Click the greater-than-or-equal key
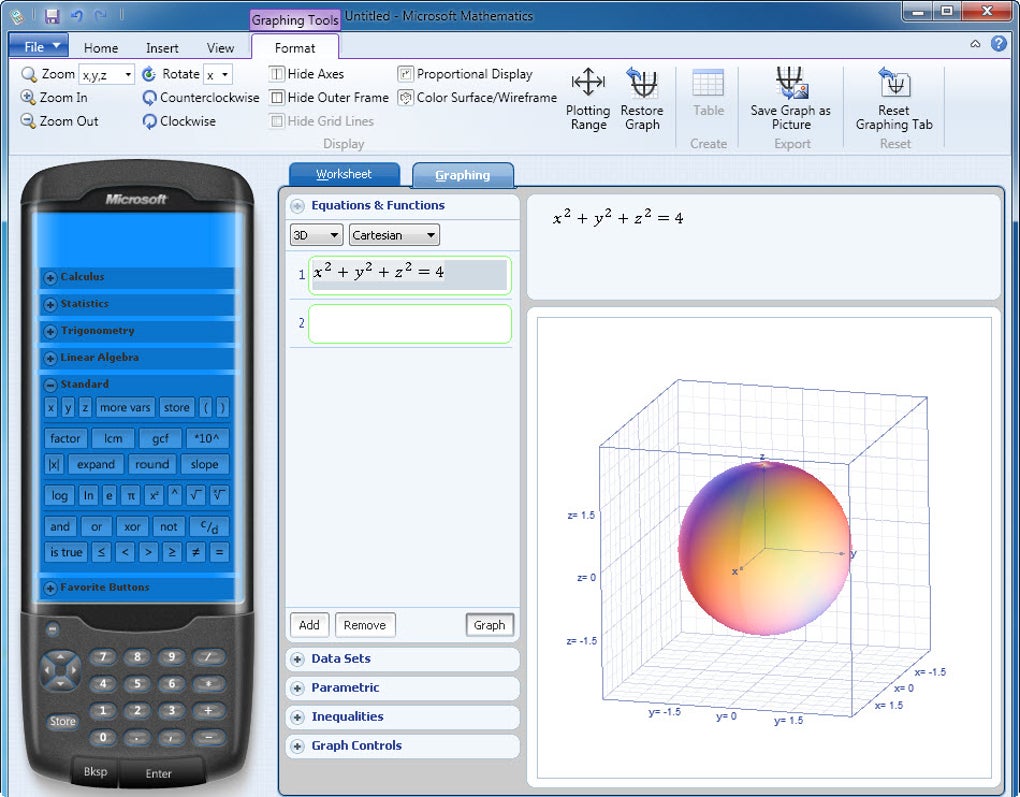1020x797 pixels. (172, 552)
